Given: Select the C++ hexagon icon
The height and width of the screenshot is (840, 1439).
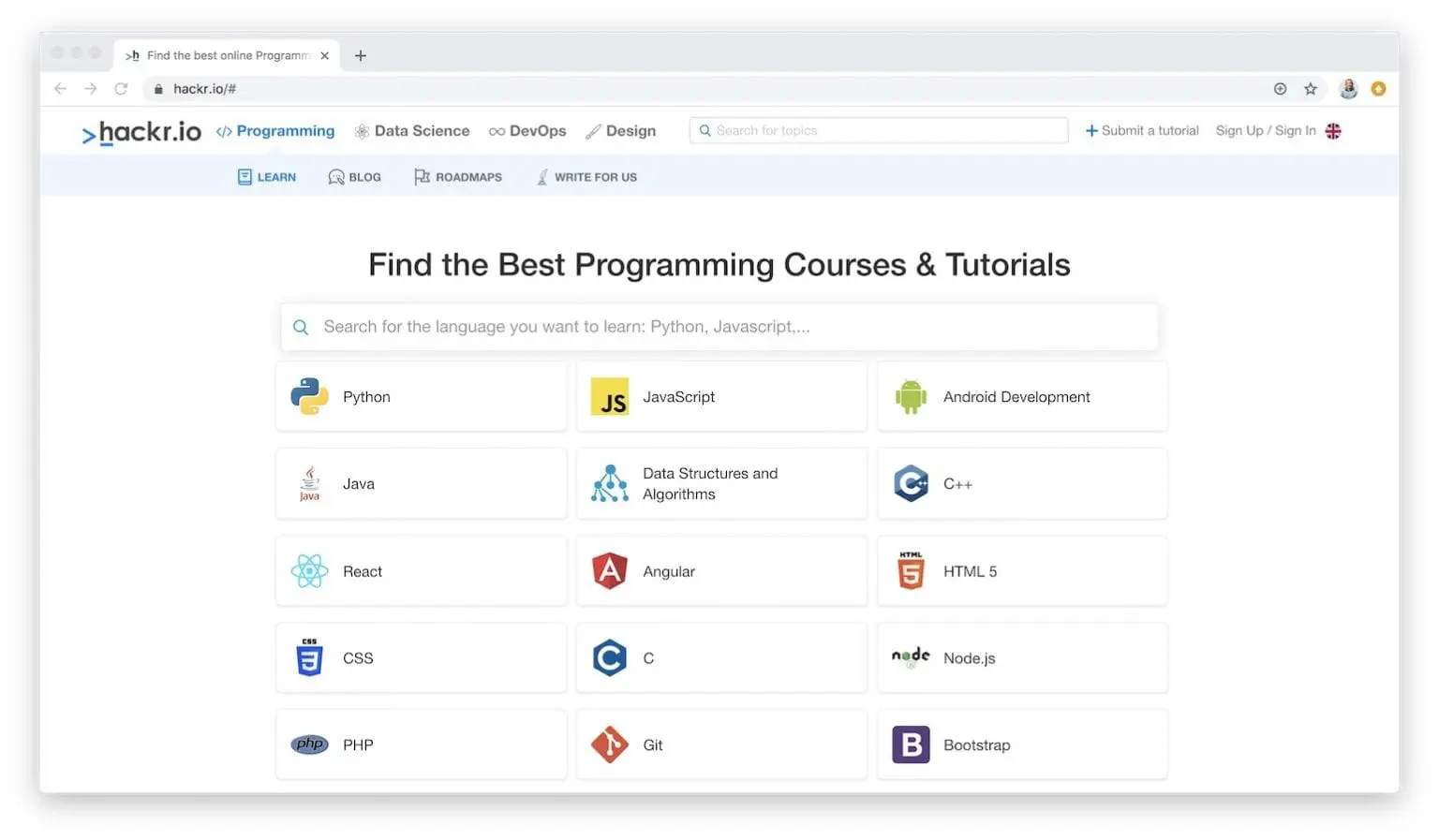Looking at the screenshot, I should point(910,483).
